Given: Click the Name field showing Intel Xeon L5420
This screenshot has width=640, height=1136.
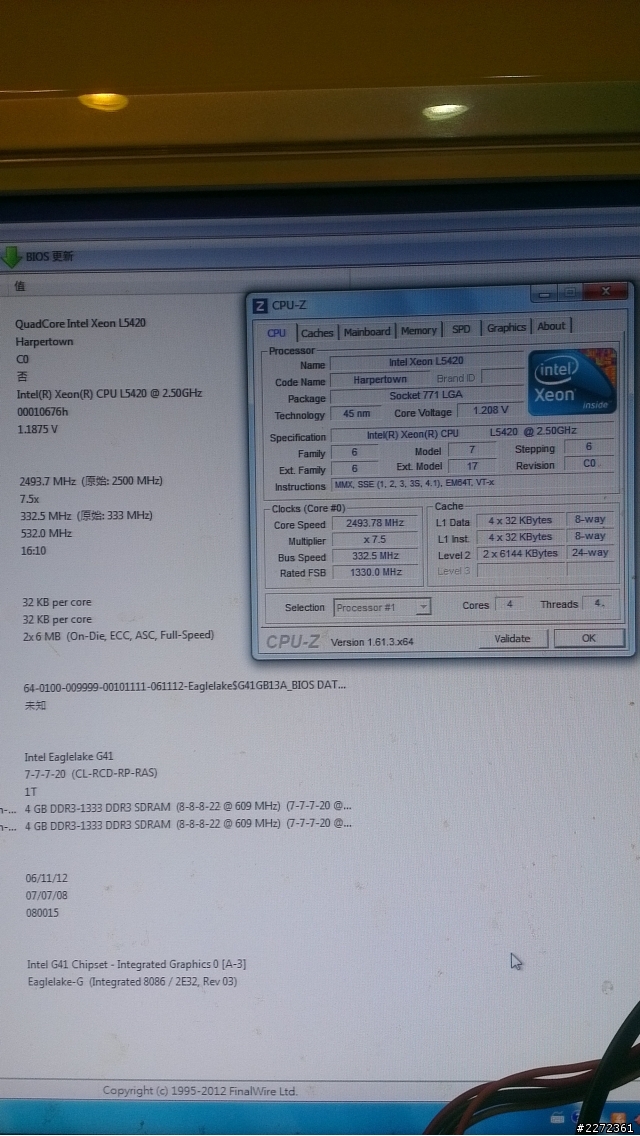Looking at the screenshot, I should [426, 361].
